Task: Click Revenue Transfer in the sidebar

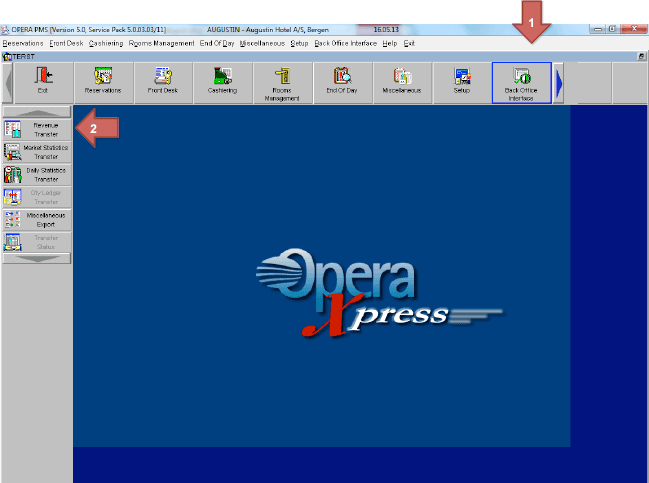Action: pos(37,129)
